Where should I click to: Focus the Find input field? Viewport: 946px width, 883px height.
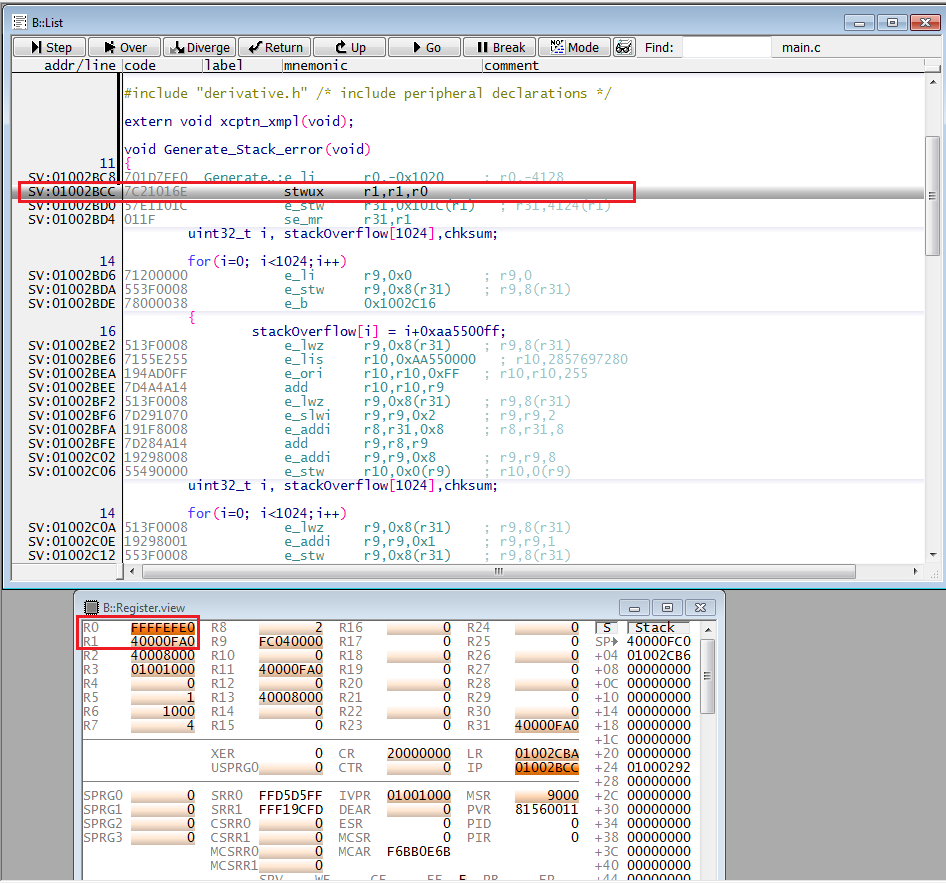pos(726,47)
